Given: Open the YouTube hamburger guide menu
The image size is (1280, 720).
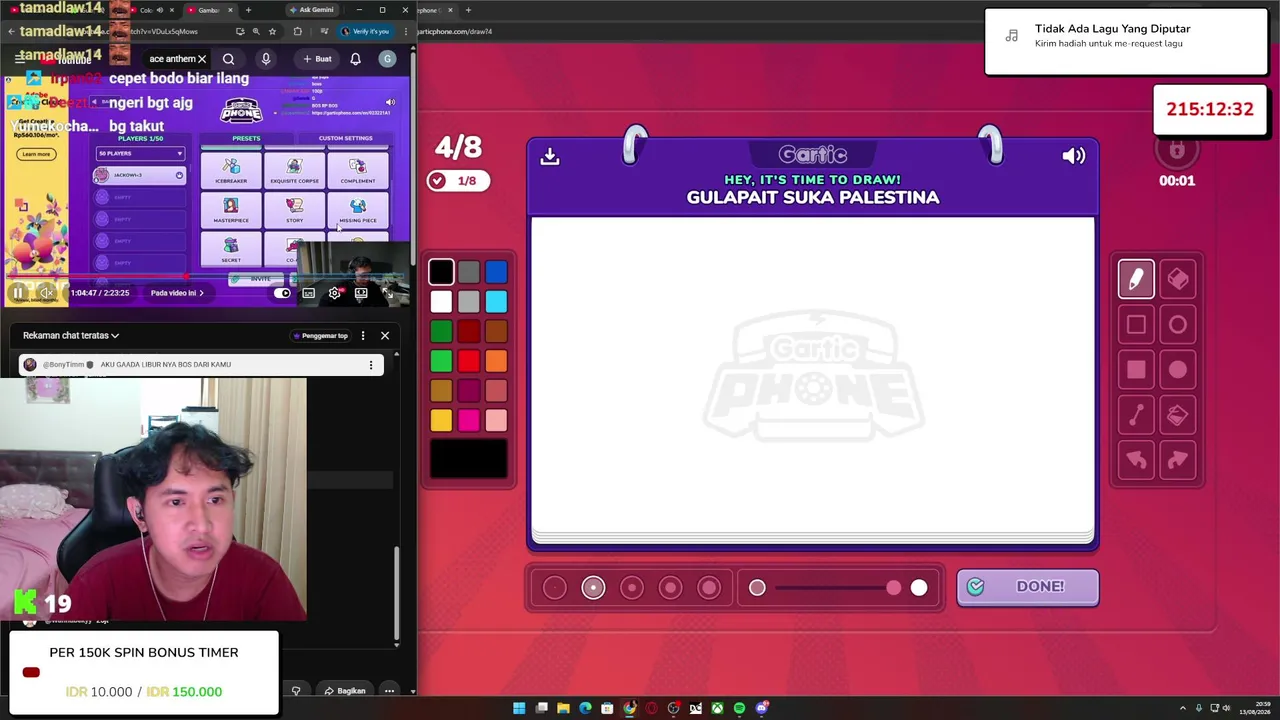Looking at the screenshot, I should tap(19, 59).
